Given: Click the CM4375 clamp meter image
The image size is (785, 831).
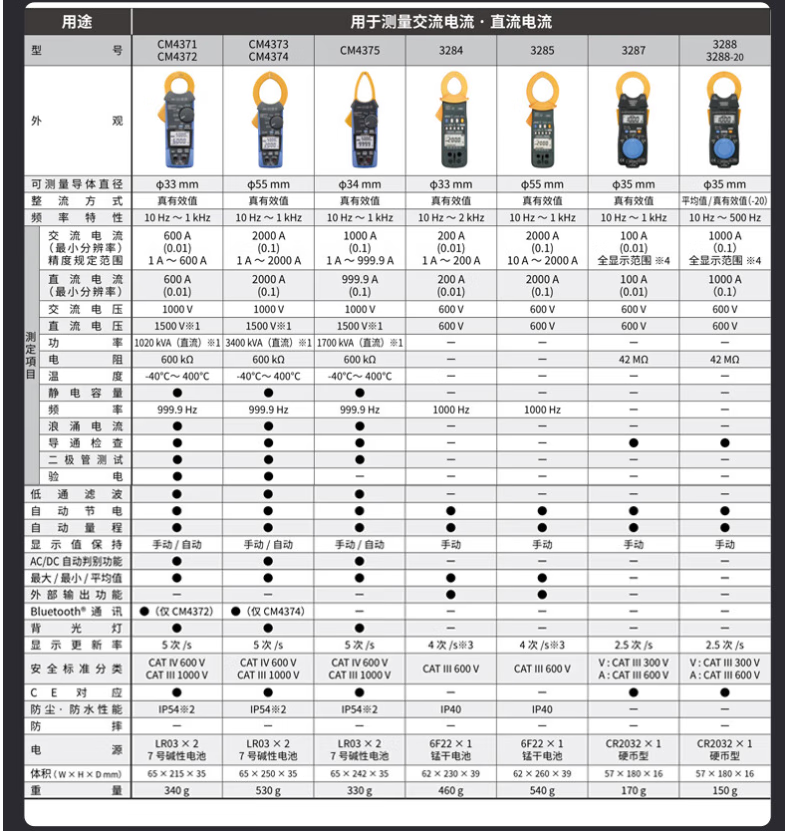Looking at the screenshot, I should 360,121.
